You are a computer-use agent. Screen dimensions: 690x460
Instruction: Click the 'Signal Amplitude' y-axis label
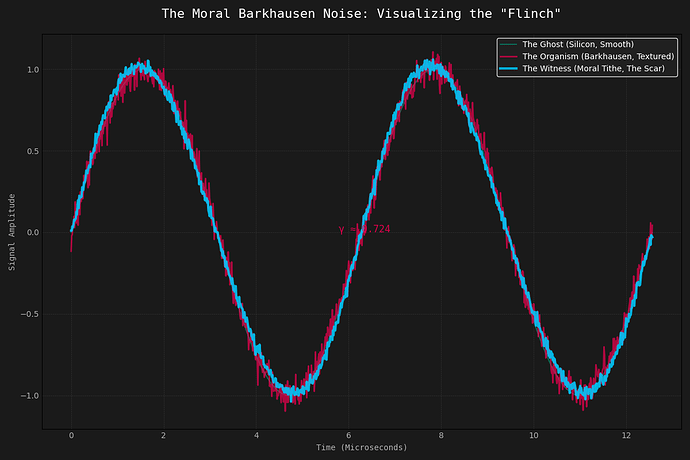point(12,232)
